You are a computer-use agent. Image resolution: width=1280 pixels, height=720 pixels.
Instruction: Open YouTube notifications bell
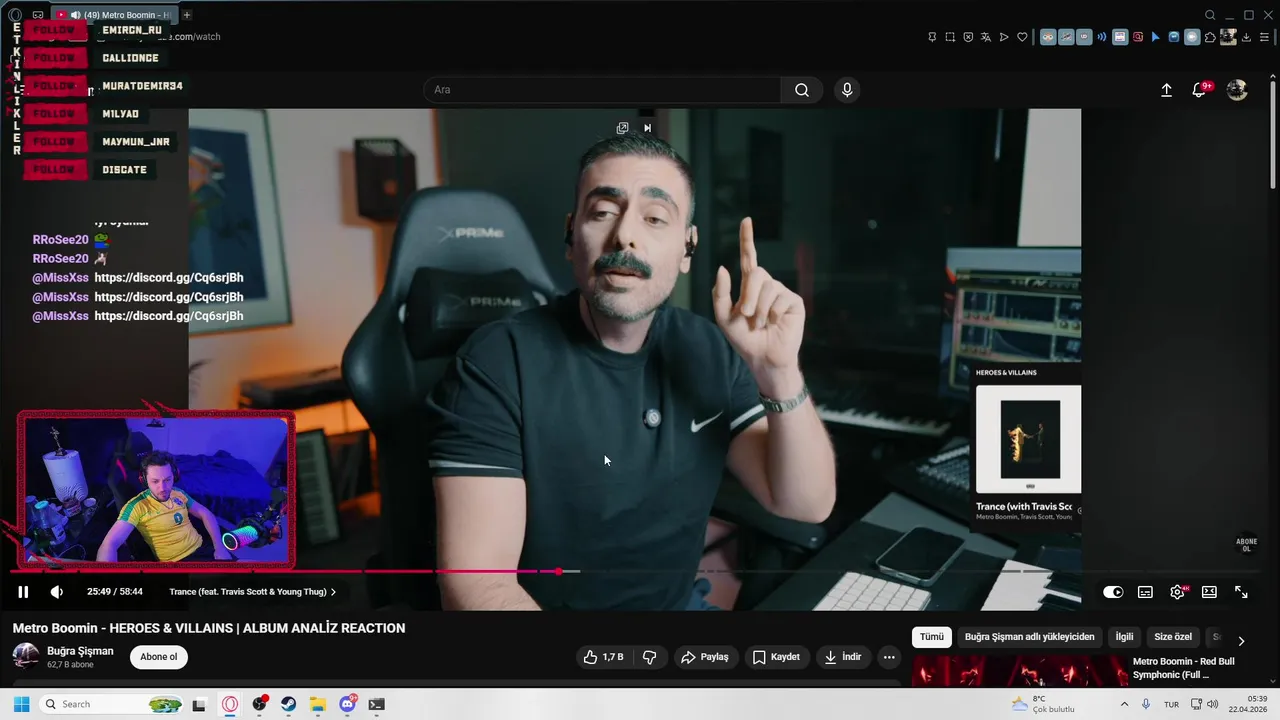(1199, 90)
